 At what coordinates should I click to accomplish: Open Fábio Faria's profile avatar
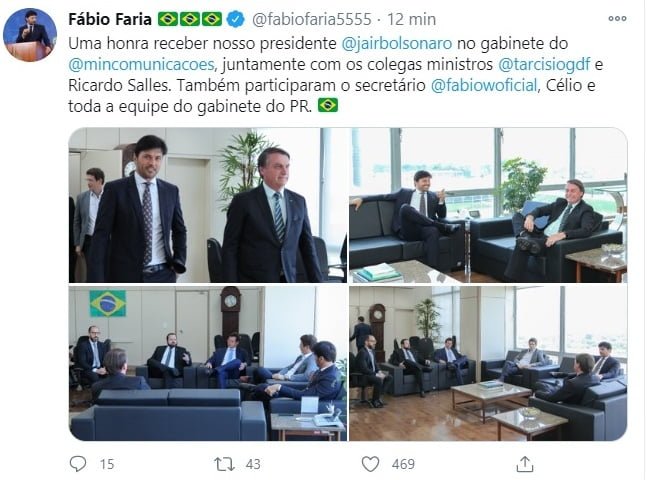30,35
